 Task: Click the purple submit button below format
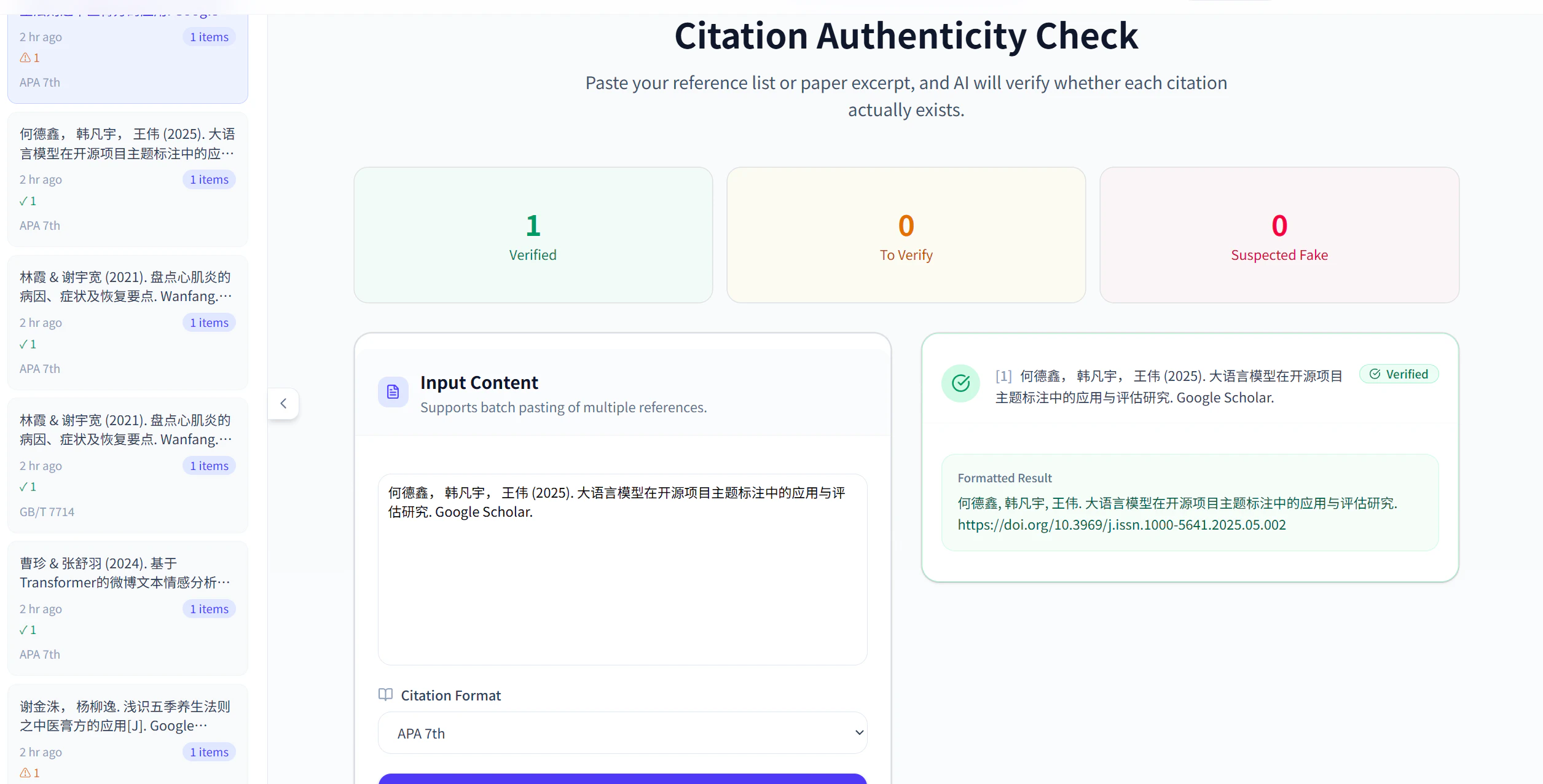pos(622,778)
